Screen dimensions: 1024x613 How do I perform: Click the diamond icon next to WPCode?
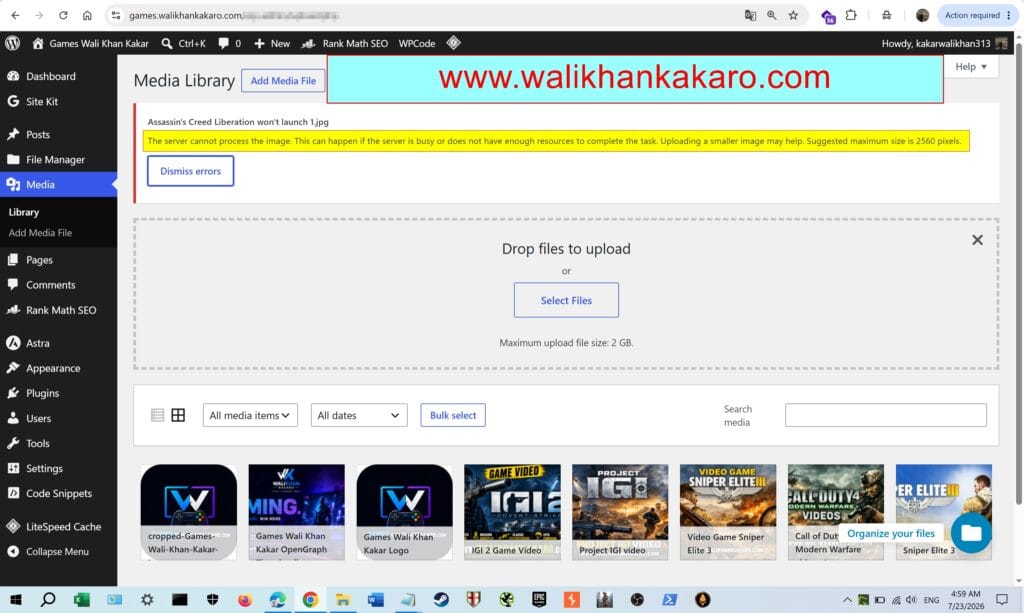[453, 43]
